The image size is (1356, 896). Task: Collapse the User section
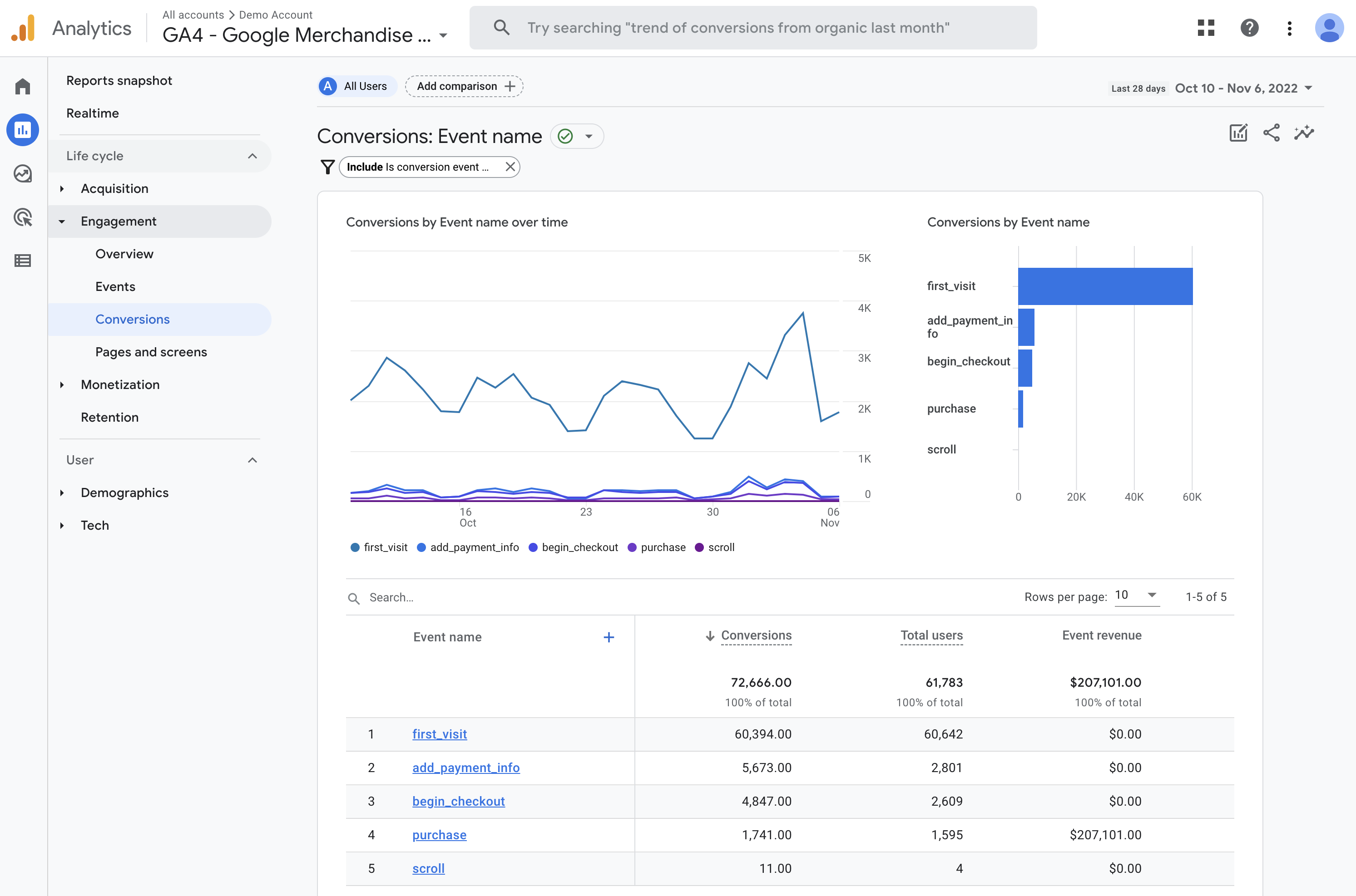(252, 460)
